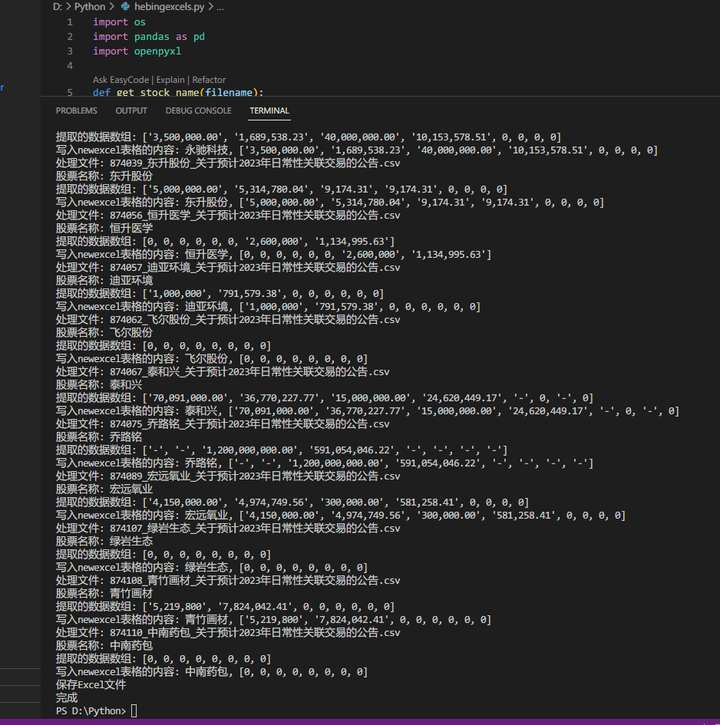Click the 保存Excel文件 output line

pyautogui.click(x=91, y=685)
